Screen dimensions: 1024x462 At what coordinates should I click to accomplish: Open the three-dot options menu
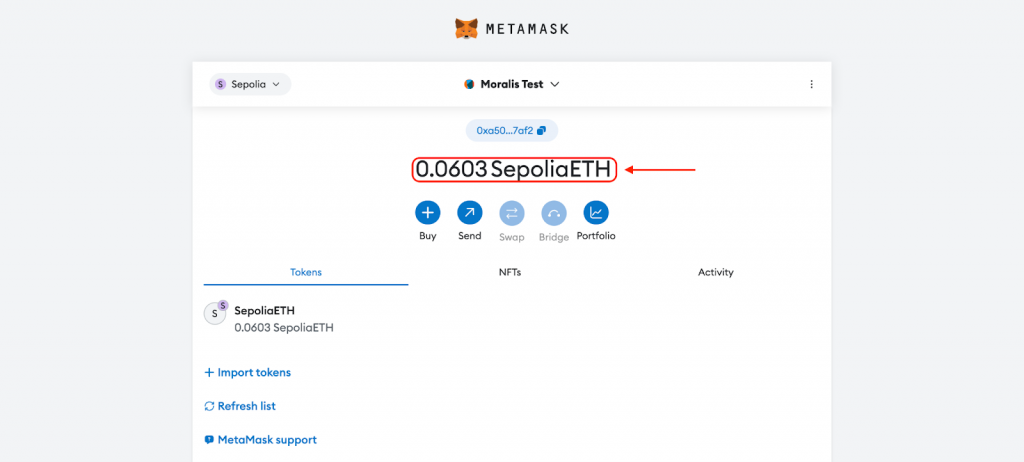coord(812,84)
